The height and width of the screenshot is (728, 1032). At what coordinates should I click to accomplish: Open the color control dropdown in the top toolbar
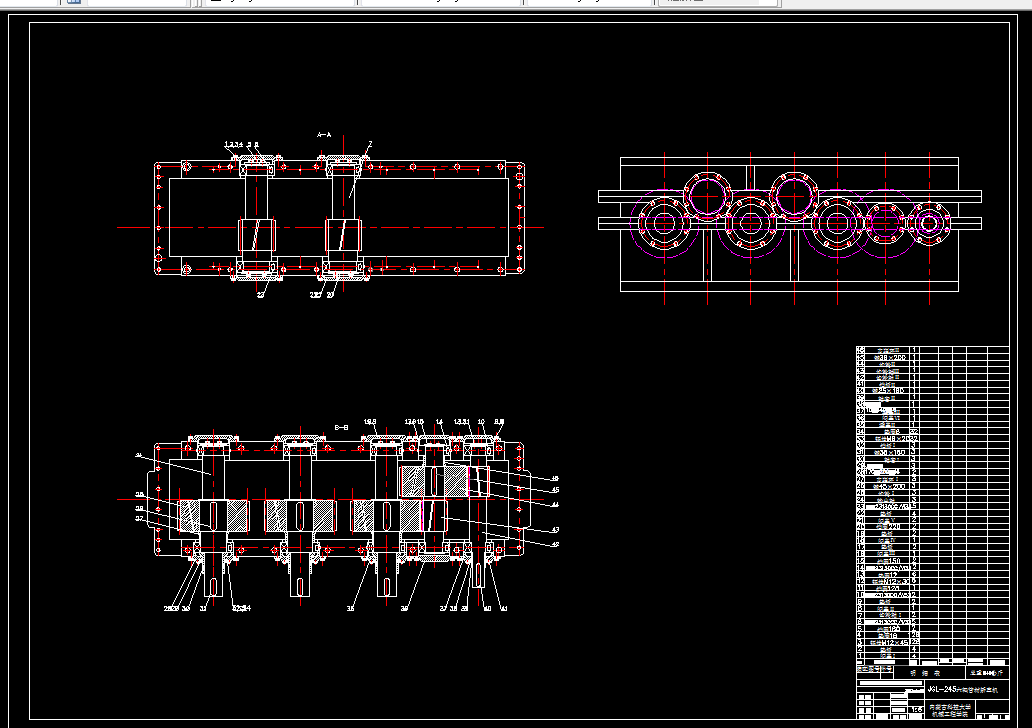click(x=281, y=2)
